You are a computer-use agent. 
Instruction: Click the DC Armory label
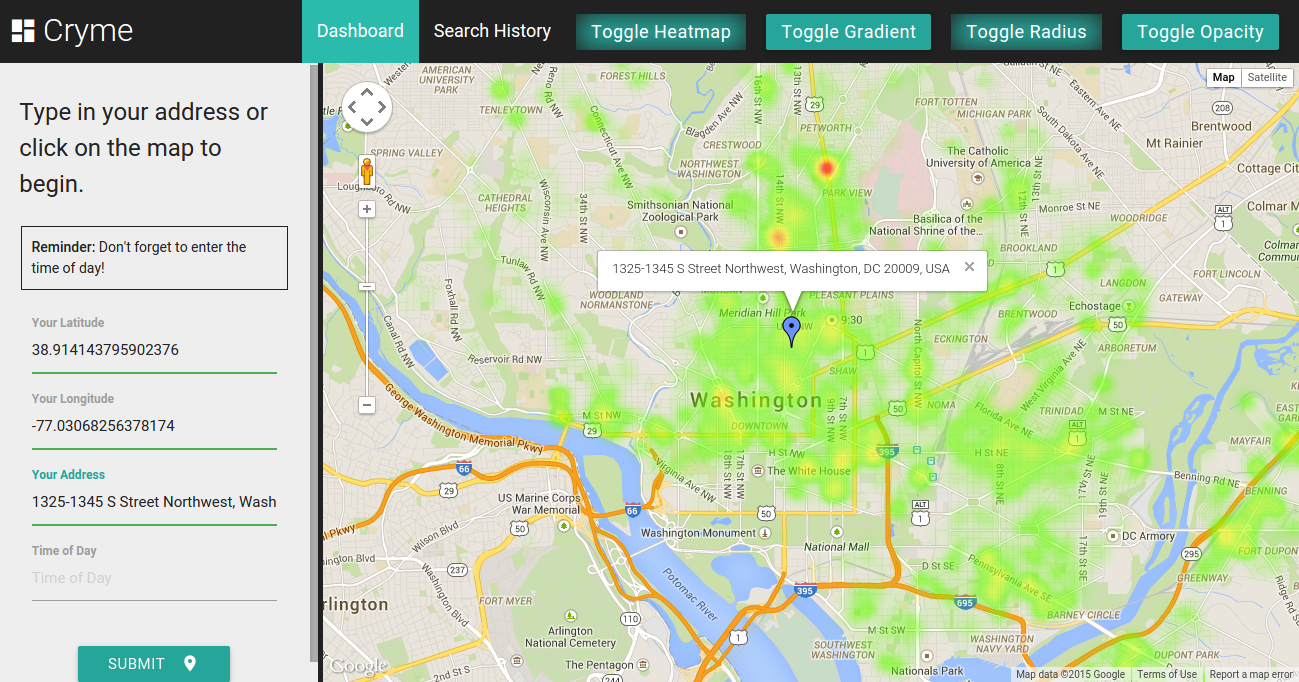coord(1149,536)
